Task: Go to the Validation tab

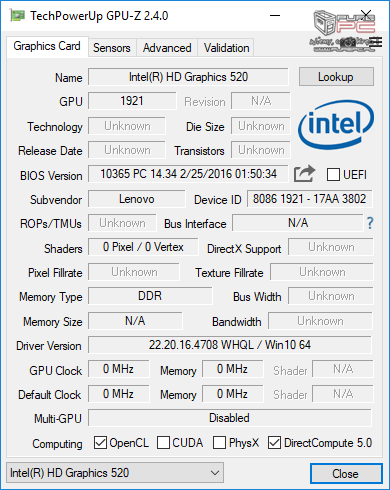Action: pyautogui.click(x=226, y=48)
